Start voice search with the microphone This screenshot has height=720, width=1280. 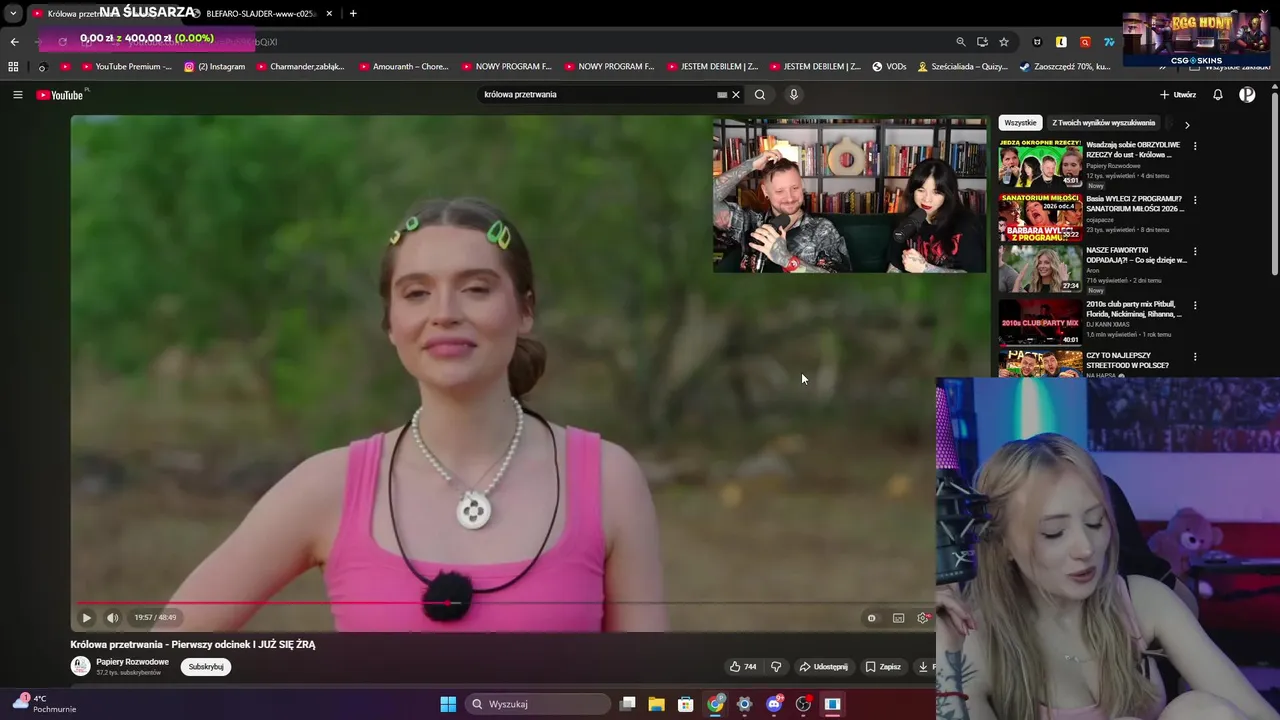(794, 95)
